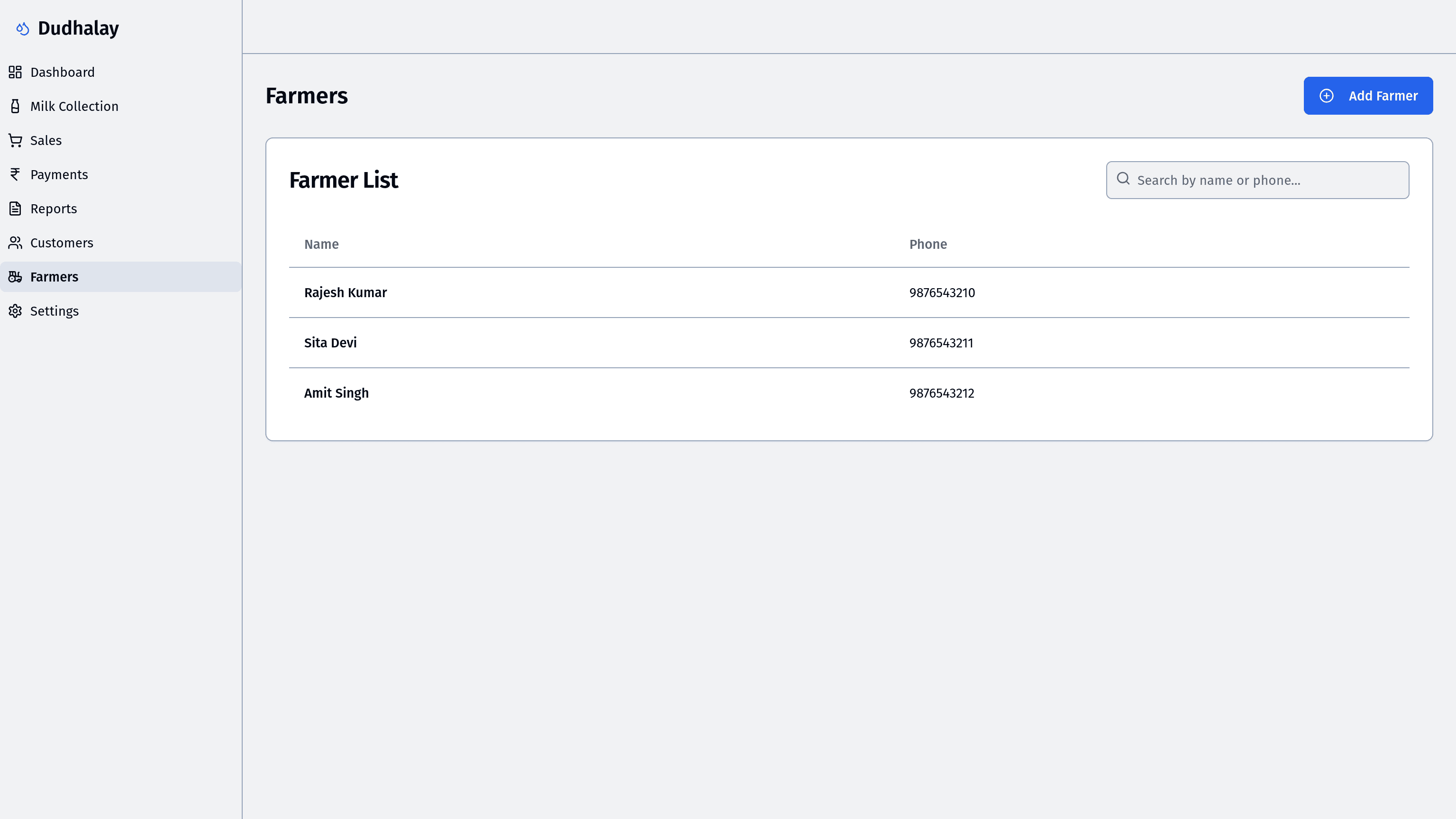Navigate to Reports section
Viewport: 1456px width, 819px height.
click(54, 209)
